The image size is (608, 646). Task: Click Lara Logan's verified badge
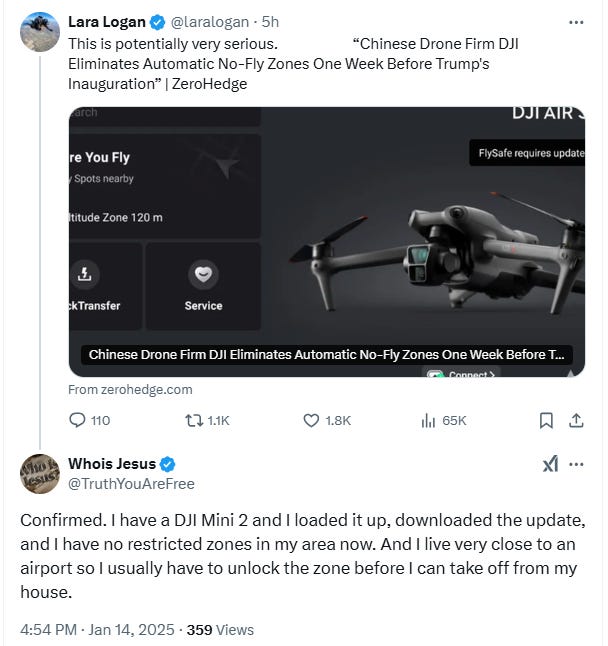pos(157,22)
